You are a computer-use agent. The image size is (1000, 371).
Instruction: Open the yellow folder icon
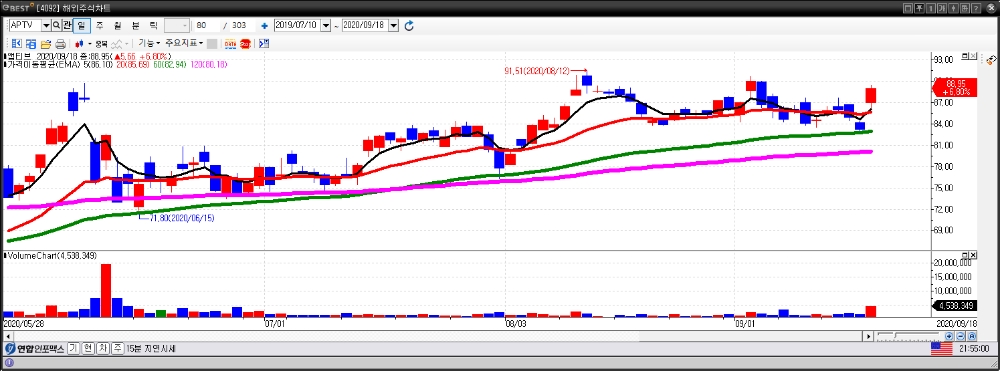pos(45,44)
